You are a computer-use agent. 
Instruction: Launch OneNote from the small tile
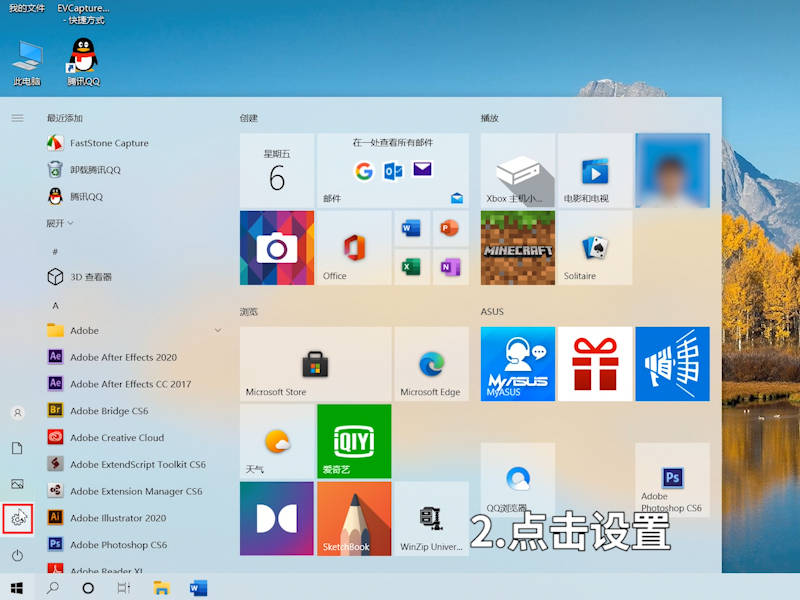click(x=450, y=267)
